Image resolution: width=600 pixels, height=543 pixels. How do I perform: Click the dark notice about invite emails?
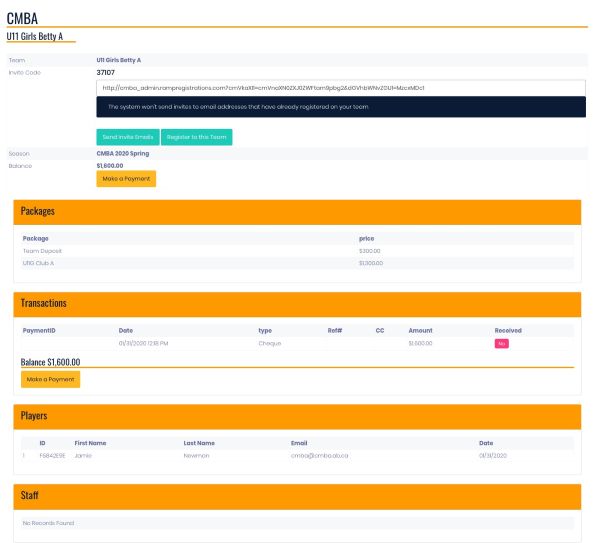pyautogui.click(x=341, y=107)
